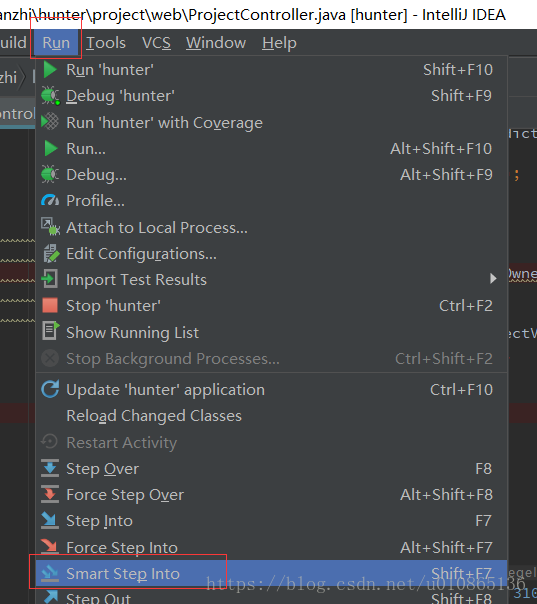Choose Debug 'hunter' menu entry
The height and width of the screenshot is (604, 537).
271,96
